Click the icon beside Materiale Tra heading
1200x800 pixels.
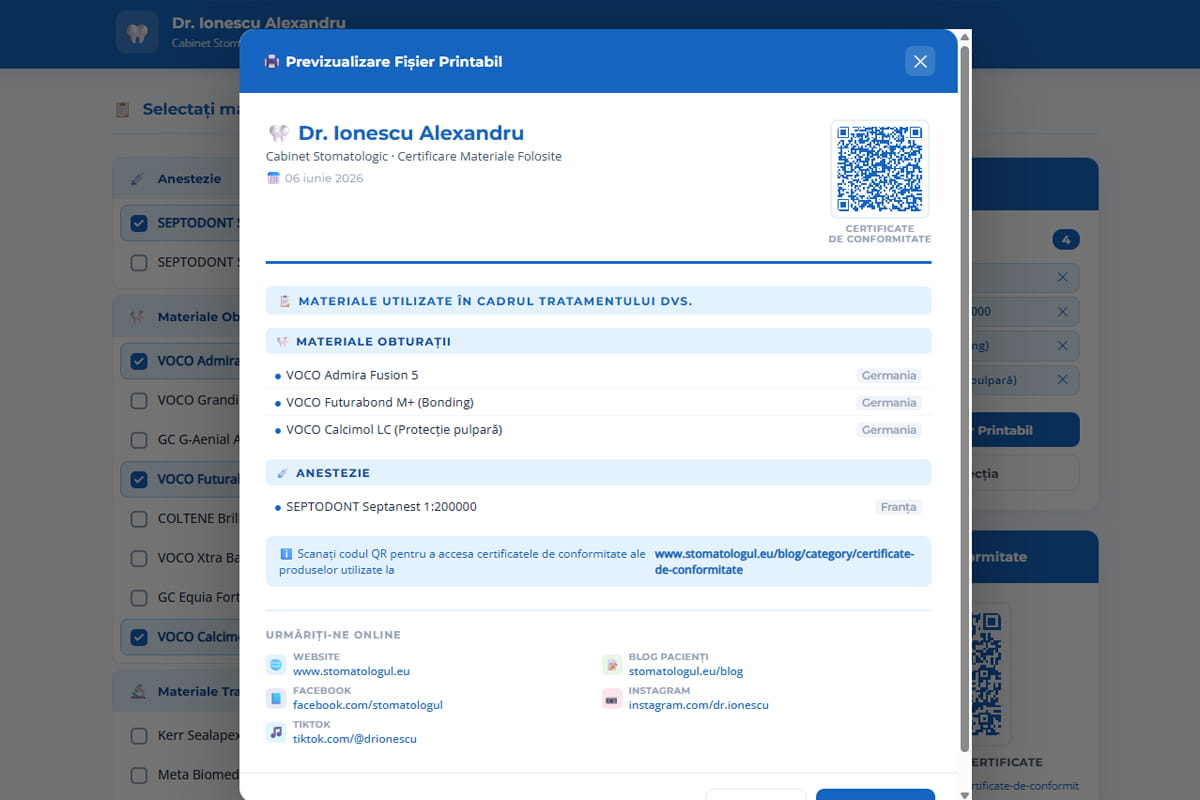138,691
